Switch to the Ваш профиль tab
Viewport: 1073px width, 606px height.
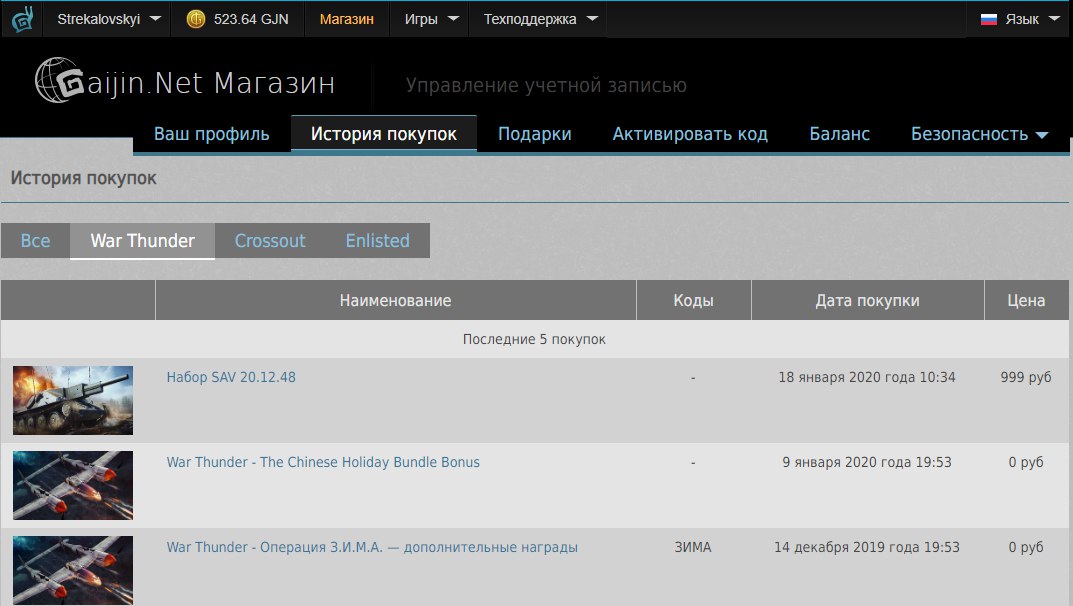211,134
